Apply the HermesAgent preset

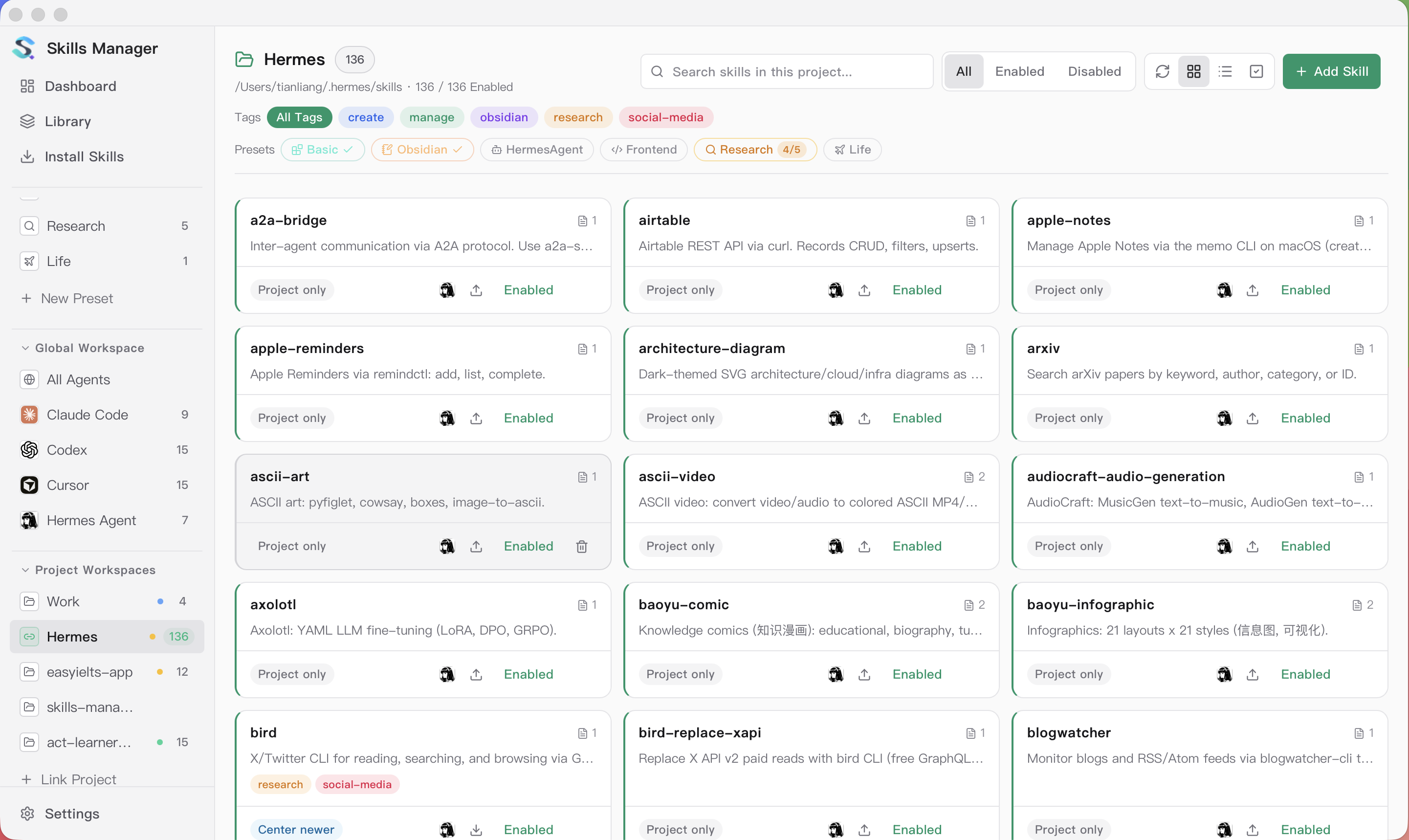[x=537, y=150]
